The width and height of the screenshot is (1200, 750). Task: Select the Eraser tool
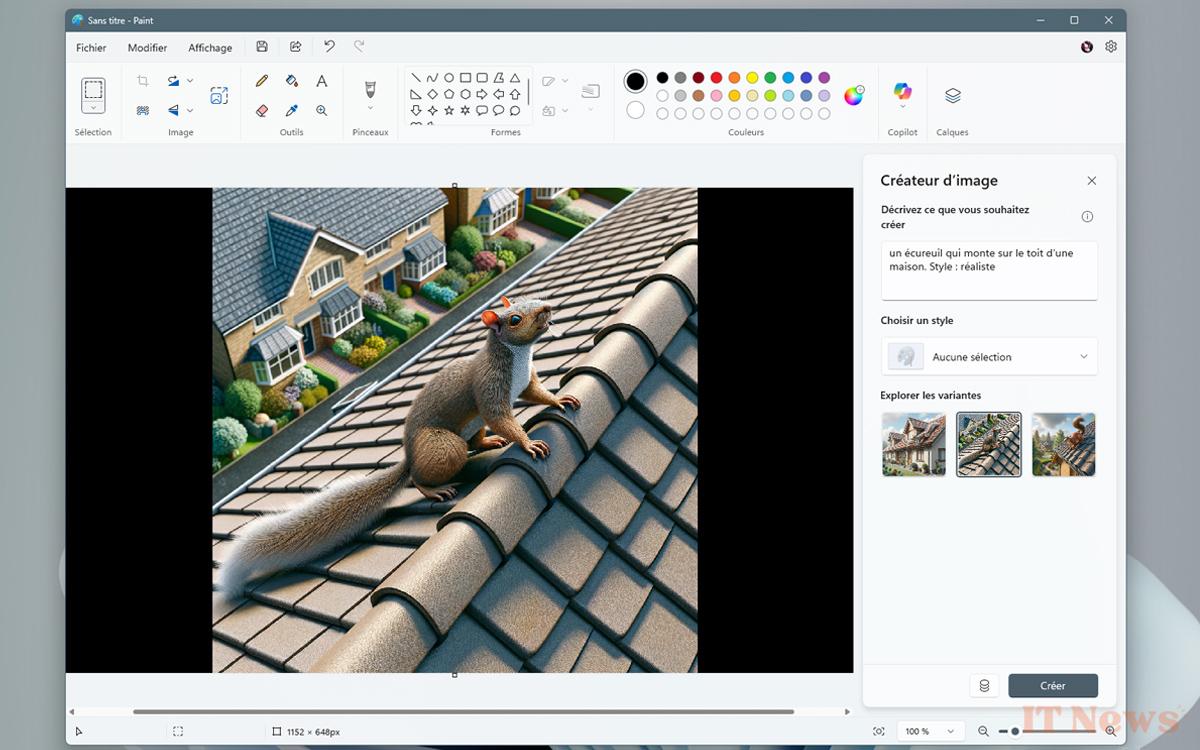coord(262,110)
